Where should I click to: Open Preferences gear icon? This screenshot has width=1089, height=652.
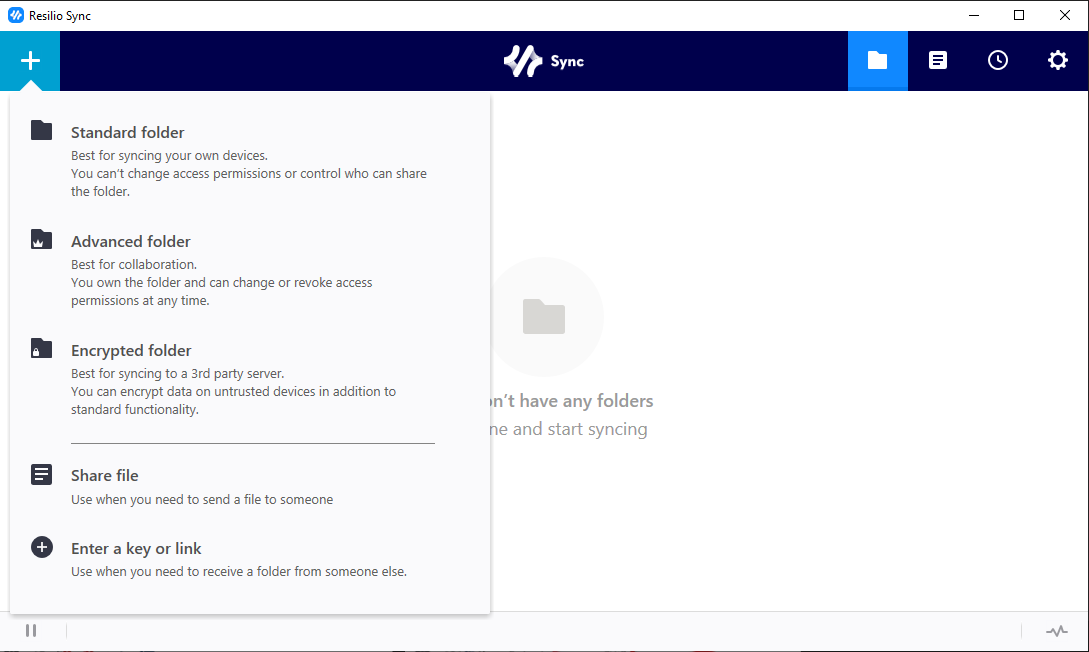pyautogui.click(x=1057, y=60)
